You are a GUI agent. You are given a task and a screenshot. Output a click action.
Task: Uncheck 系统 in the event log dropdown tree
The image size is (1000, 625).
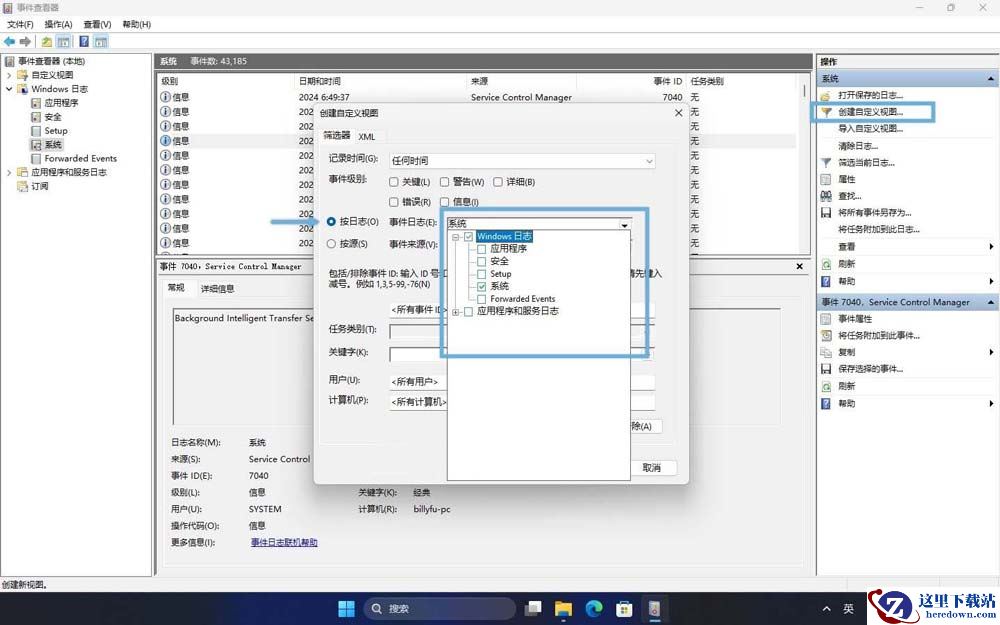tap(482, 286)
